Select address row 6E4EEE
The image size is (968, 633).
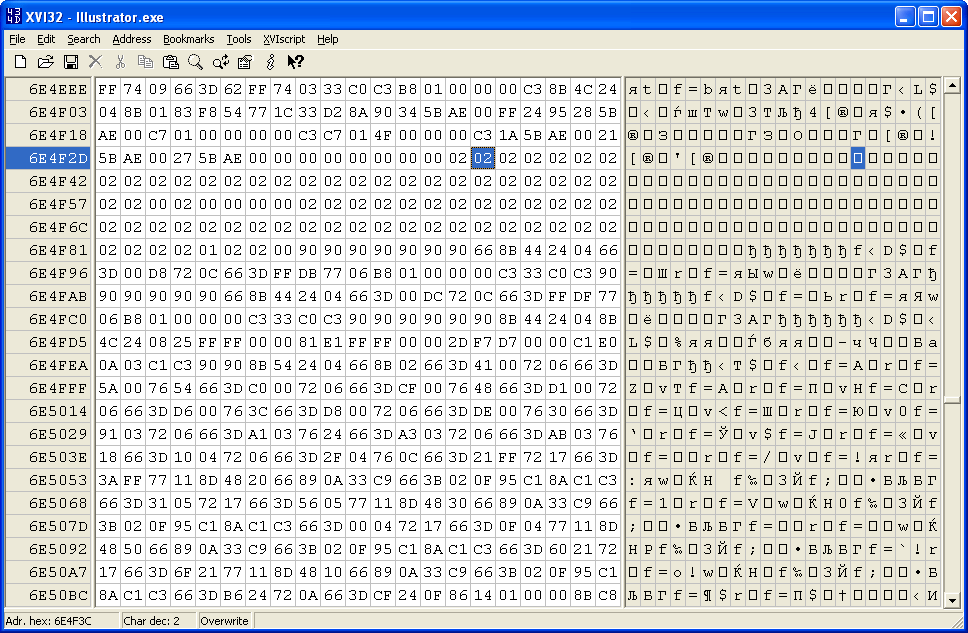point(48,89)
